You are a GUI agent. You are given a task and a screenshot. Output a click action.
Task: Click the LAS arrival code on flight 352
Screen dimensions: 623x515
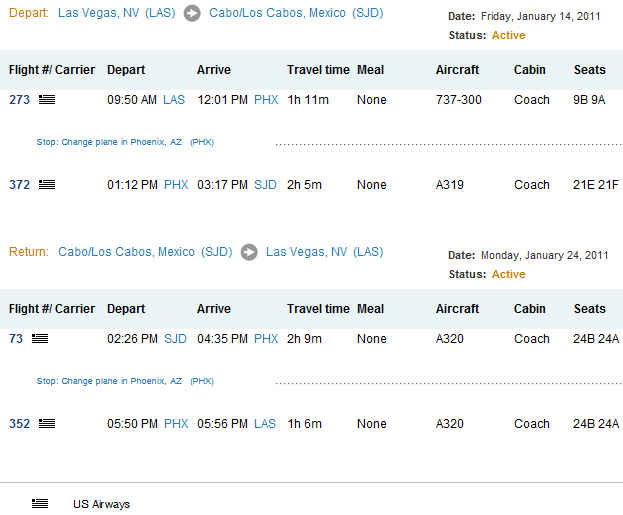pos(265,424)
